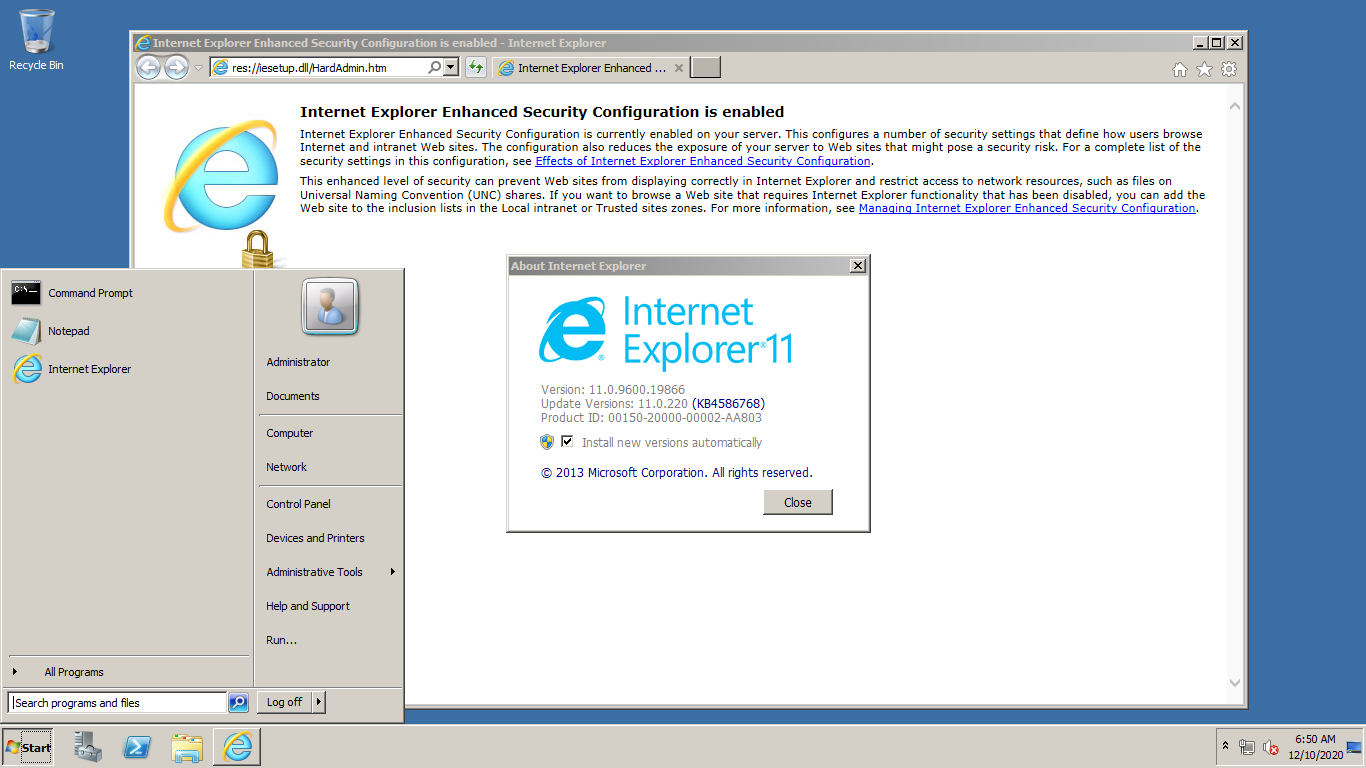This screenshot has height=768, width=1366.
Task: Open Server Manager from taskbar
Action: (88, 747)
